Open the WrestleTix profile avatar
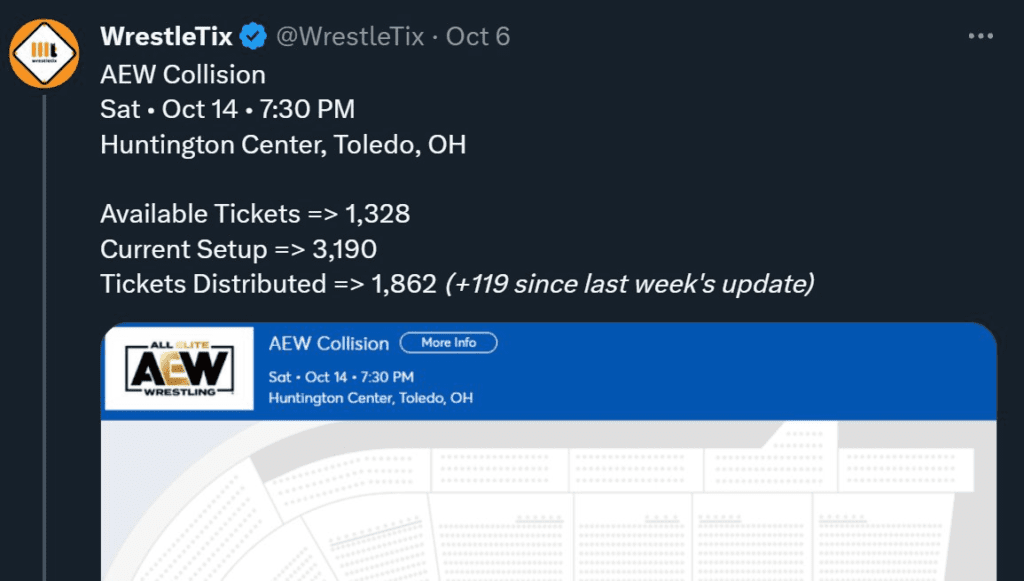The image size is (1024, 581). pyautogui.click(x=43, y=53)
